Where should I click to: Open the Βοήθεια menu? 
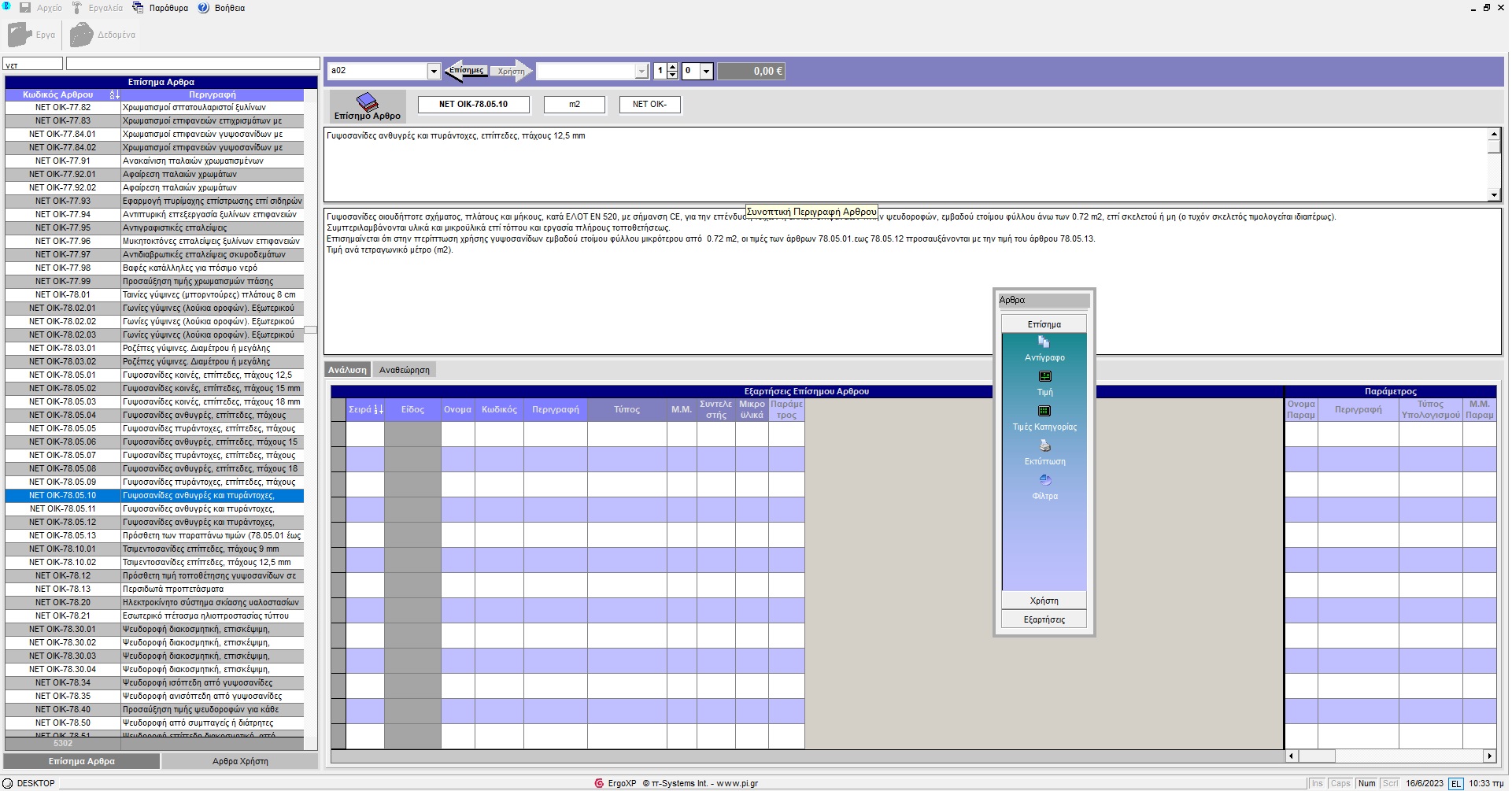230,8
